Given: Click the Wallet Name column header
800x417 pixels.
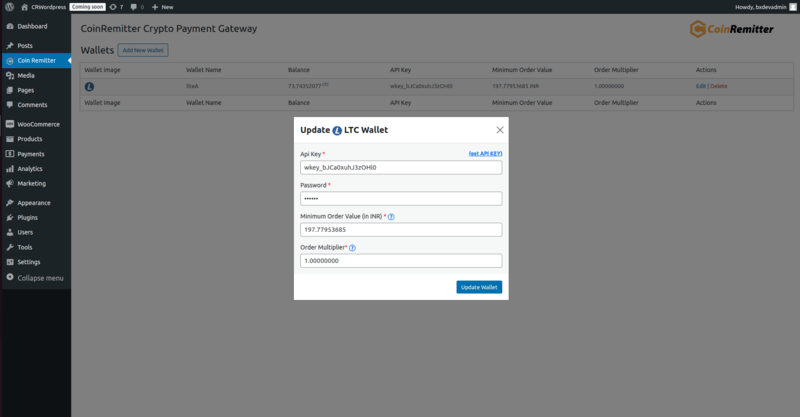Looking at the screenshot, I should (x=204, y=70).
